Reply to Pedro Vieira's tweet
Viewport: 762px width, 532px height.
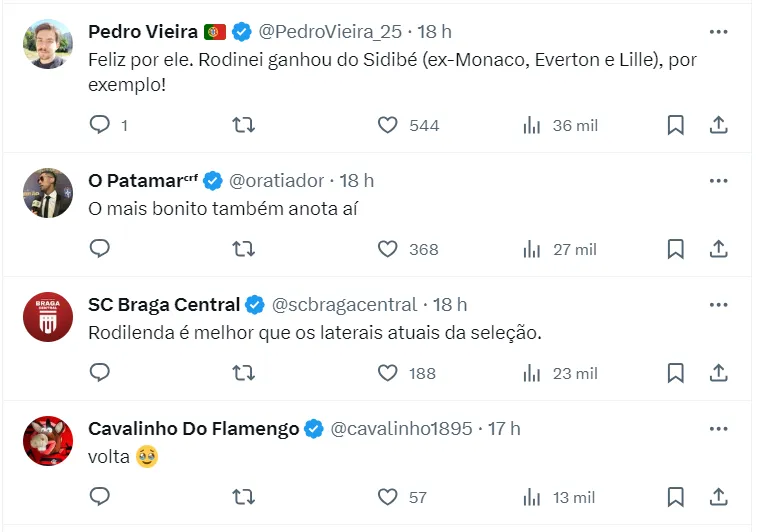pos(100,125)
